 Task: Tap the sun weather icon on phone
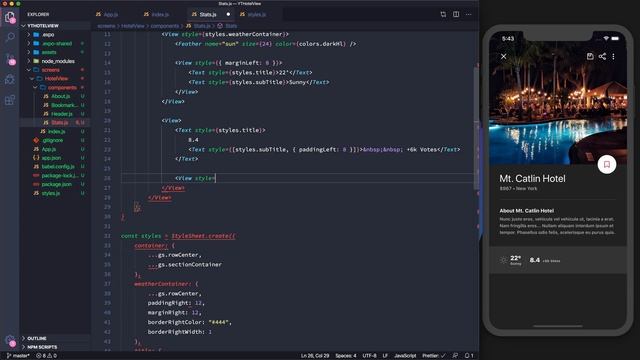[x=504, y=260]
